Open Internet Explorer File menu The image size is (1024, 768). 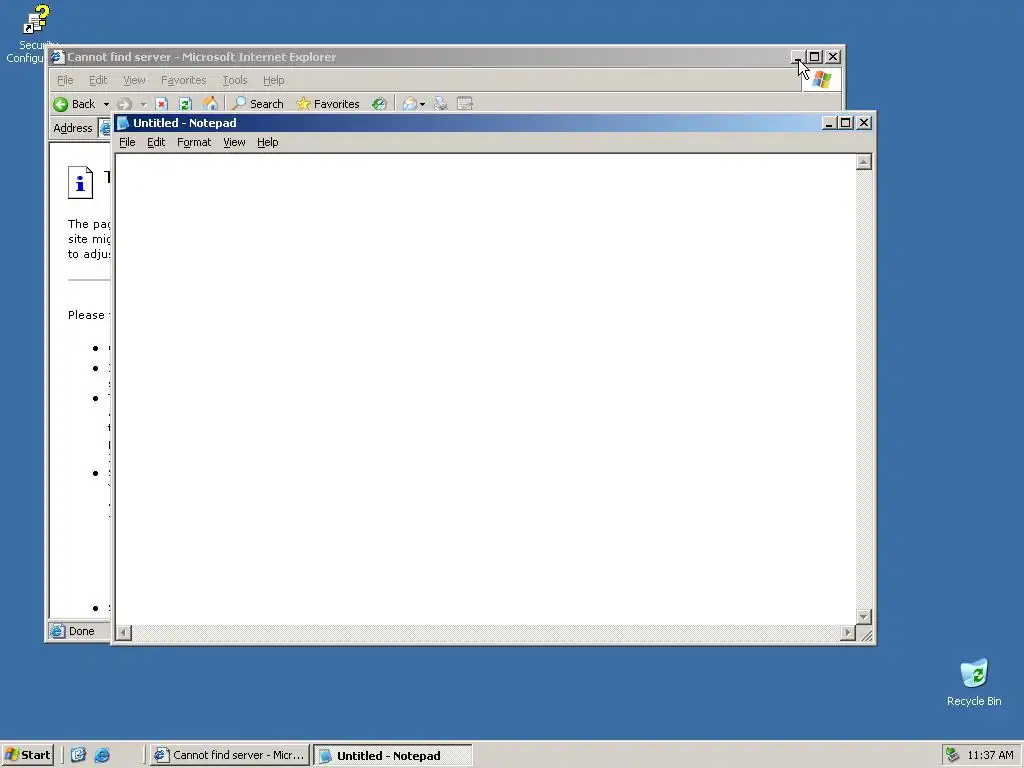click(65, 80)
